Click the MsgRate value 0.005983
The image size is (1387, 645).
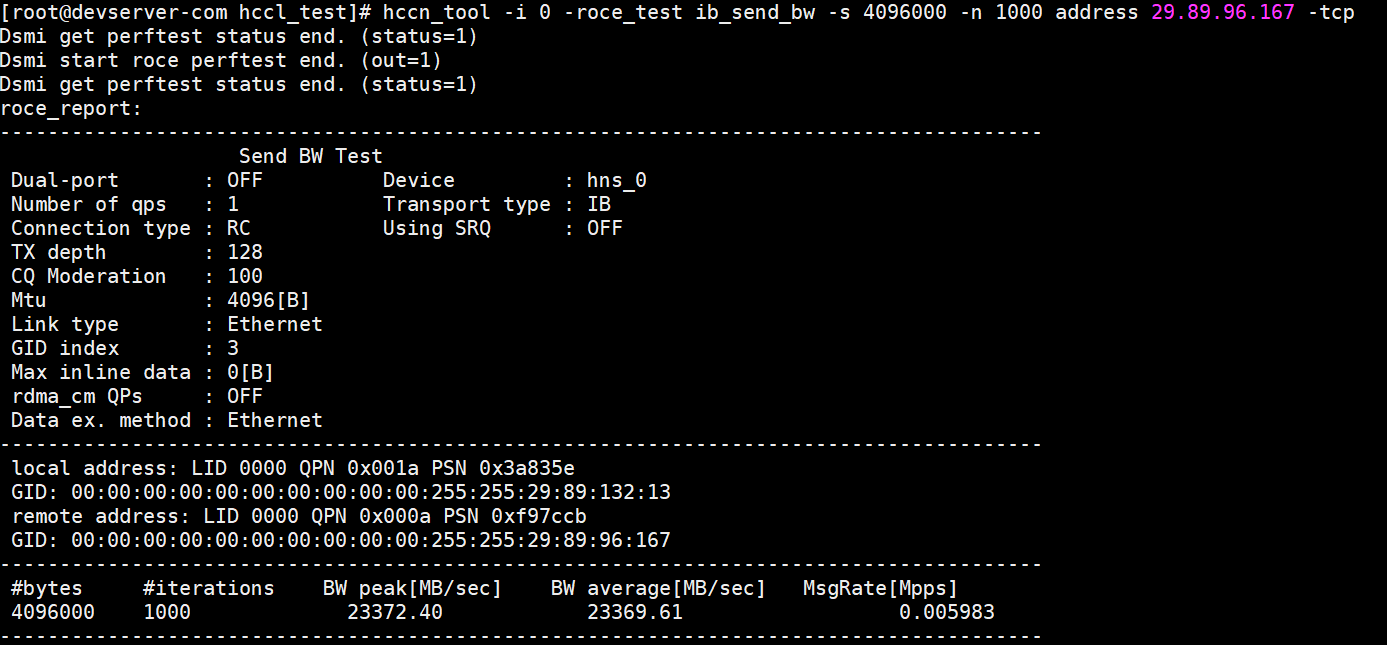pyautogui.click(x=946, y=612)
